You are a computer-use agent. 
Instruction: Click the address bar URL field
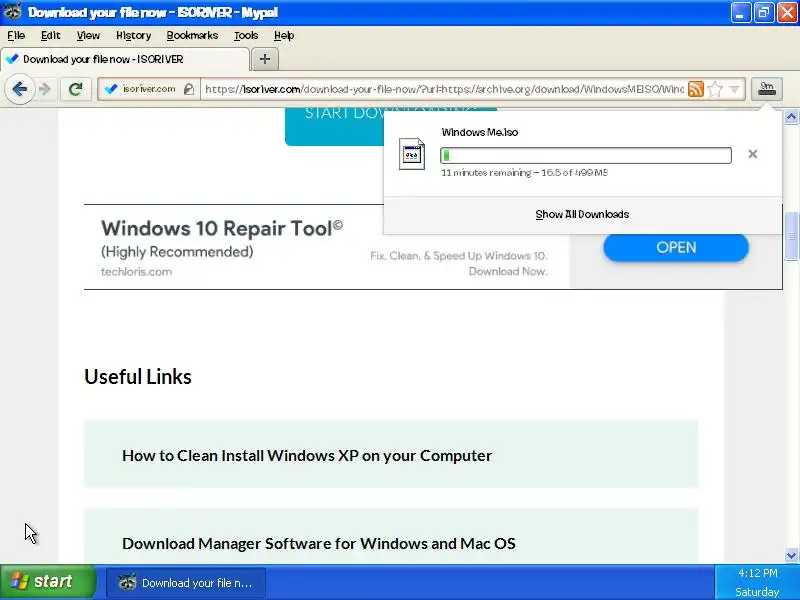(x=444, y=89)
